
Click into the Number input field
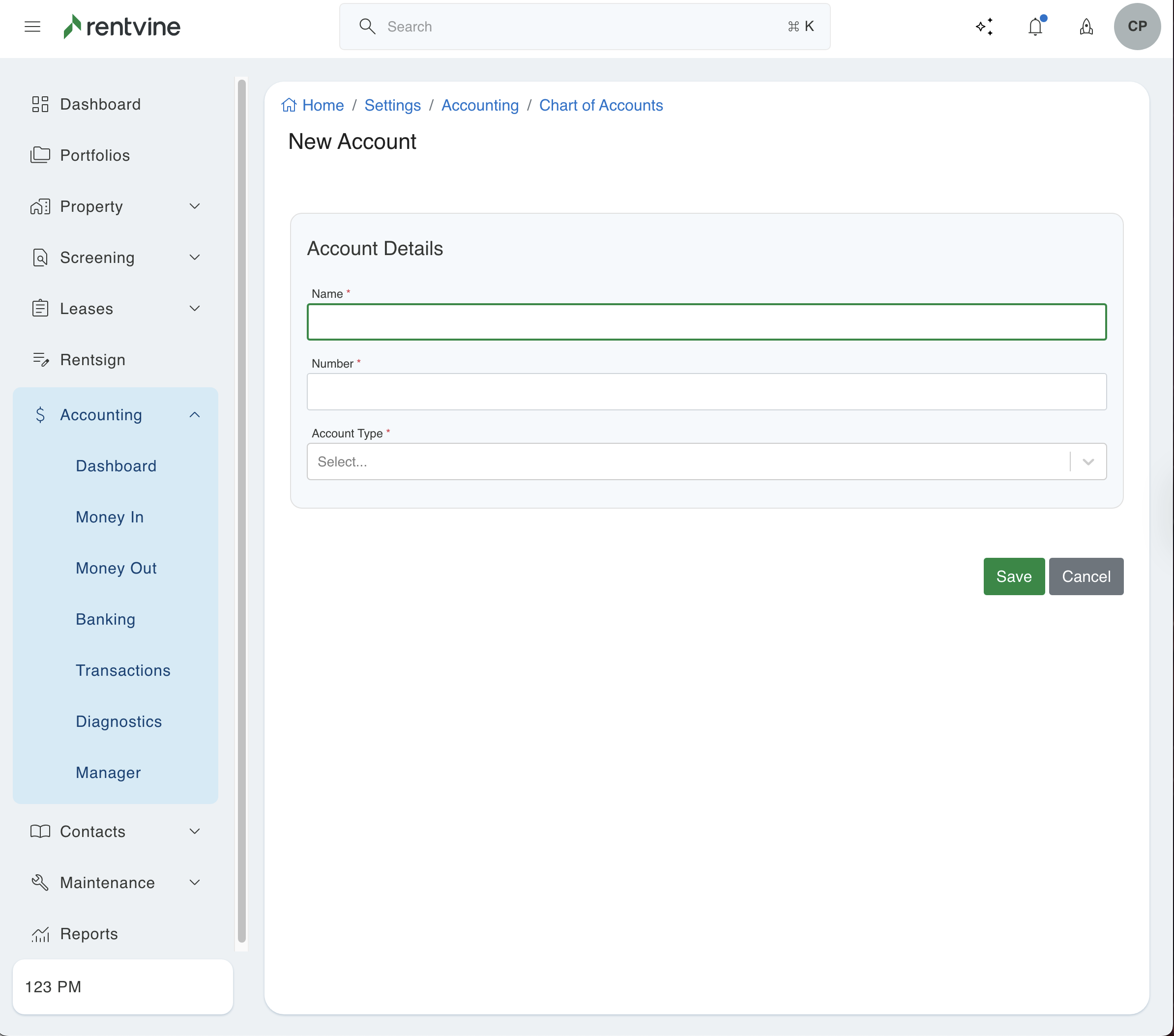click(x=706, y=392)
